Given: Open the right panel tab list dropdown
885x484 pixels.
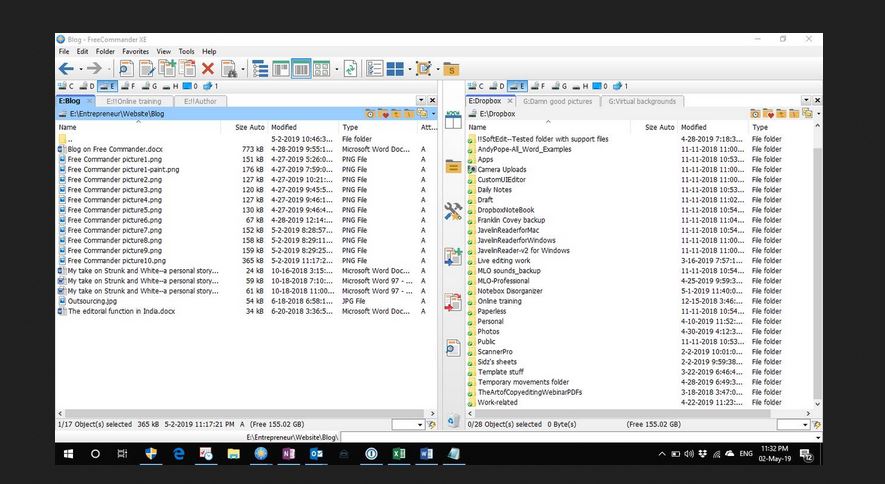Looking at the screenshot, I should point(806,100).
